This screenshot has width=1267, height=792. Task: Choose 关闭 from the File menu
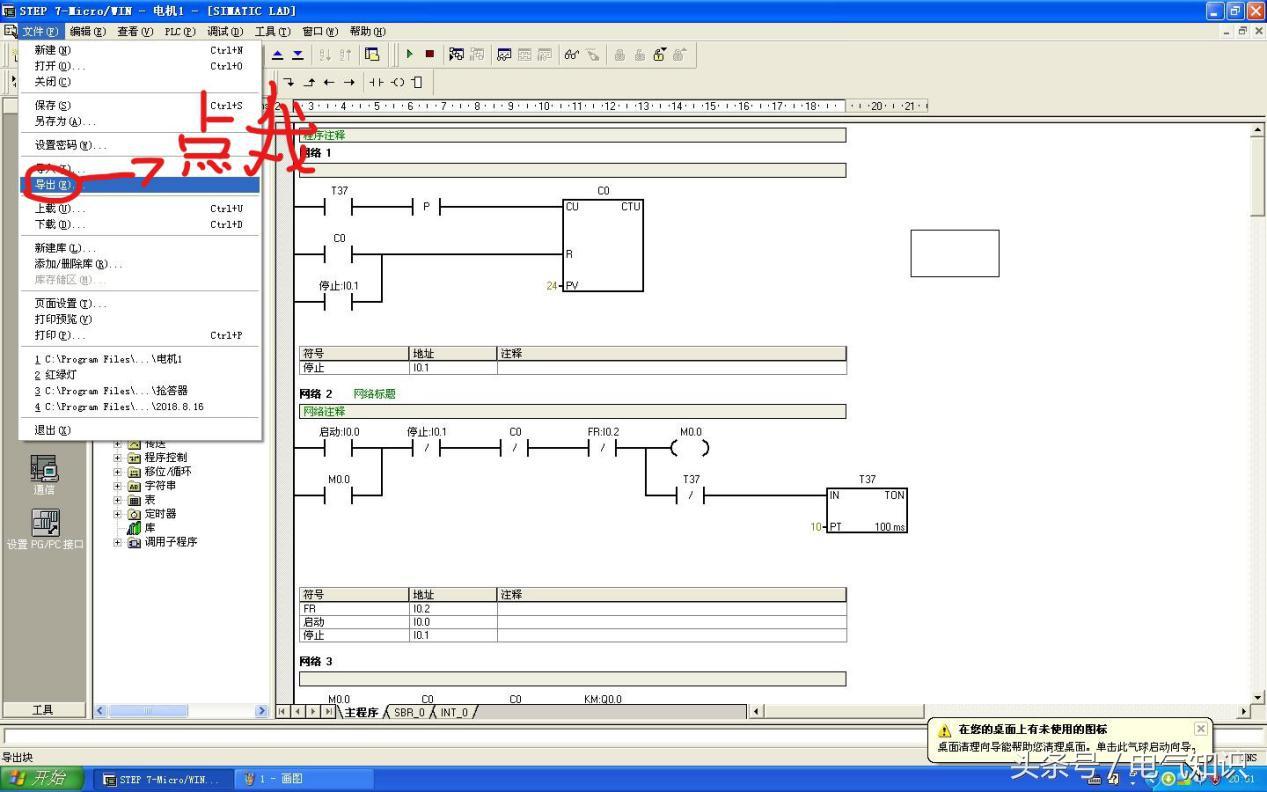click(x=141, y=82)
